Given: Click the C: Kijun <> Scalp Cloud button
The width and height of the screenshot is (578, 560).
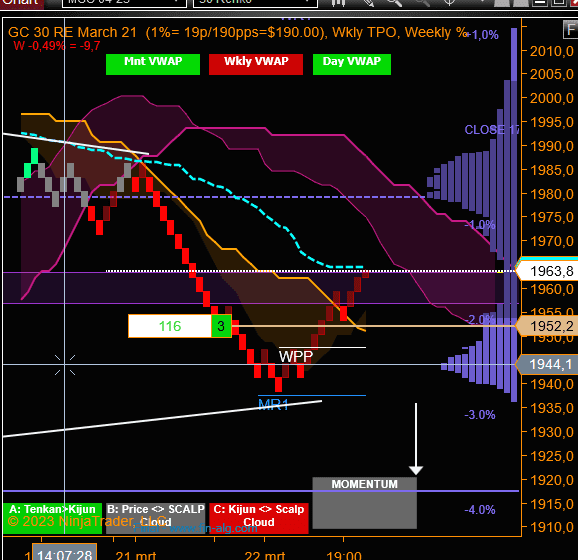Looking at the screenshot, I should click(x=259, y=518).
